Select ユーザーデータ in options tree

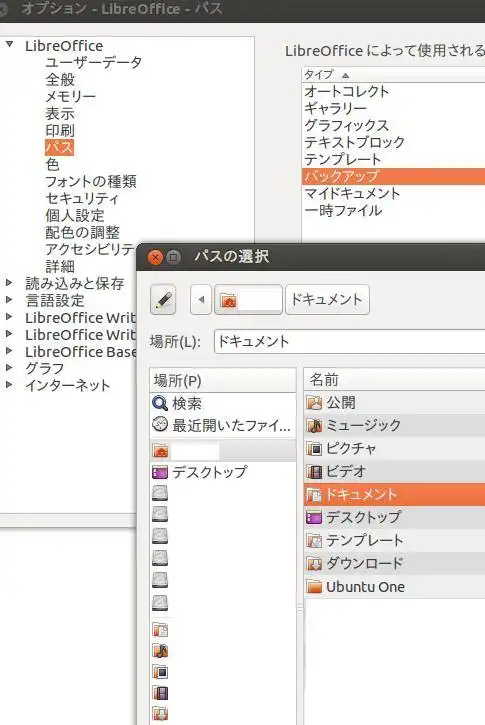click(x=93, y=62)
